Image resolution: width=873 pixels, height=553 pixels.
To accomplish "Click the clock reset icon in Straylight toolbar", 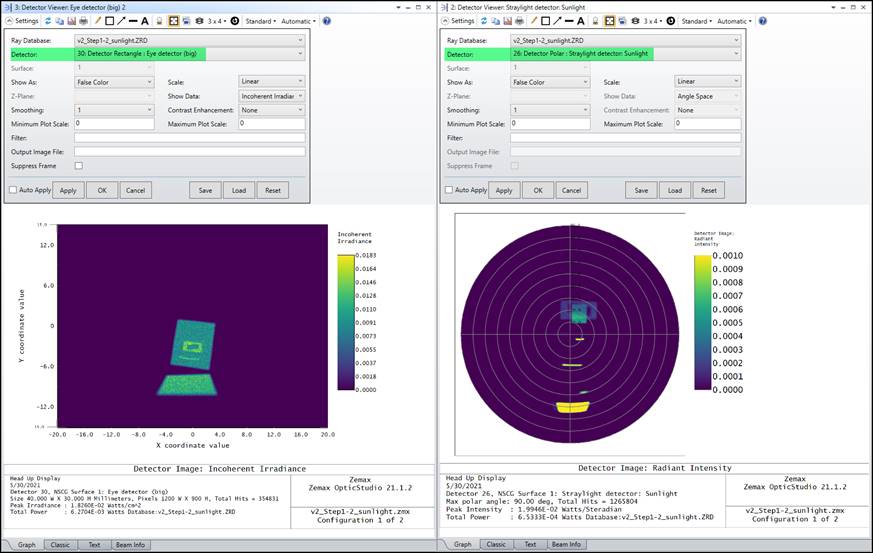I will [671, 21].
